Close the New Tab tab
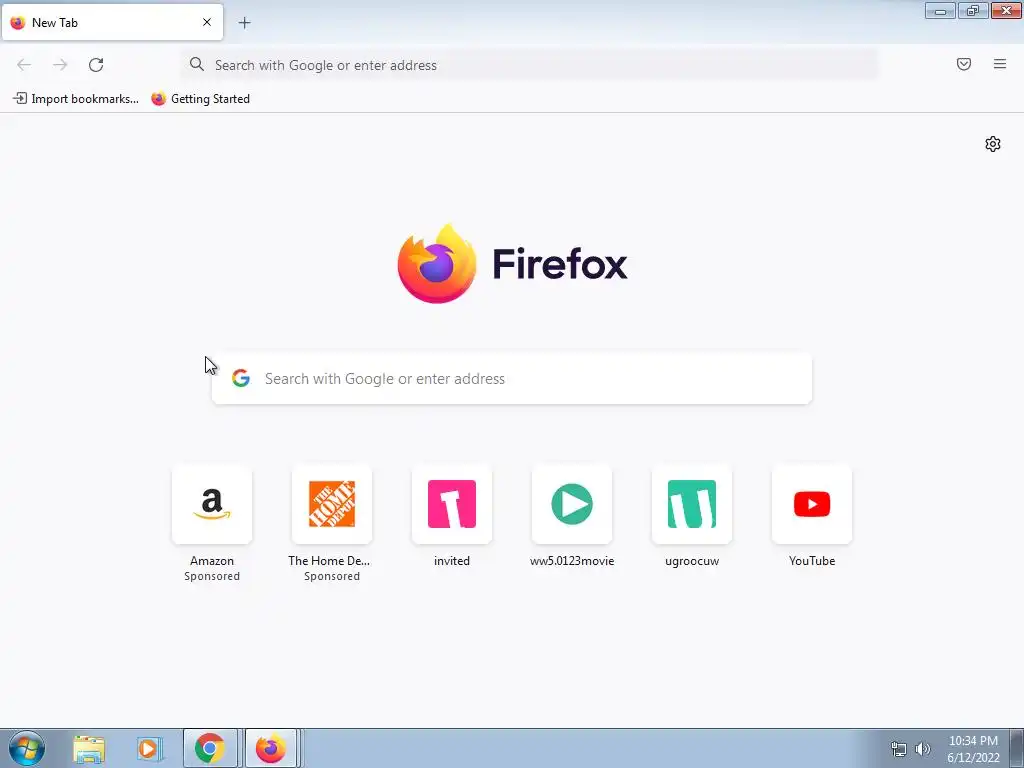Viewport: 1024px width, 768px height. click(207, 22)
